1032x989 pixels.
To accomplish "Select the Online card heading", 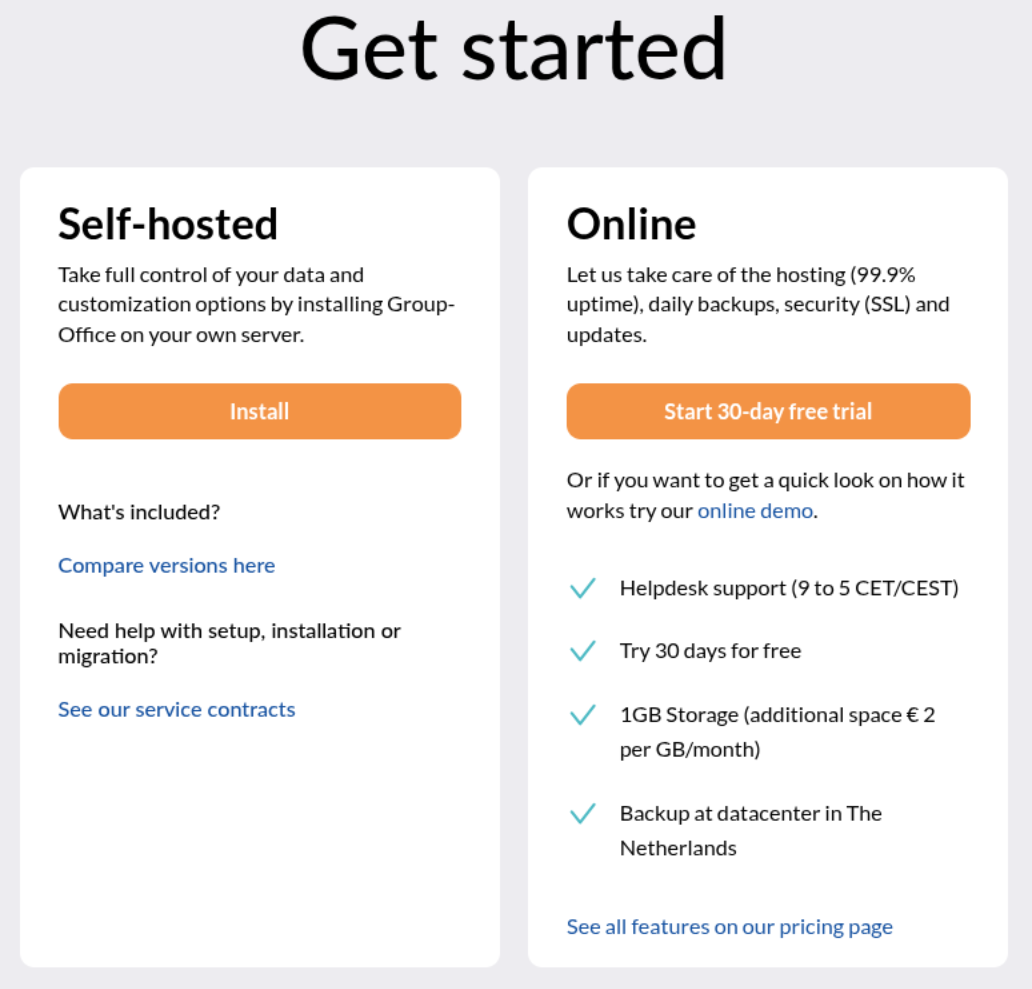I will [x=631, y=223].
